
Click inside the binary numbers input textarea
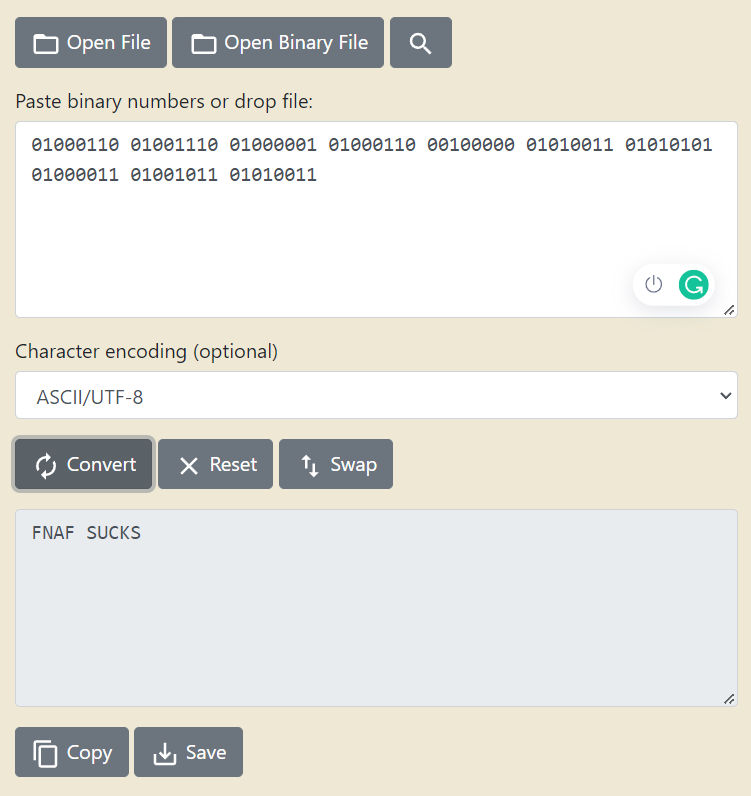tap(376, 219)
